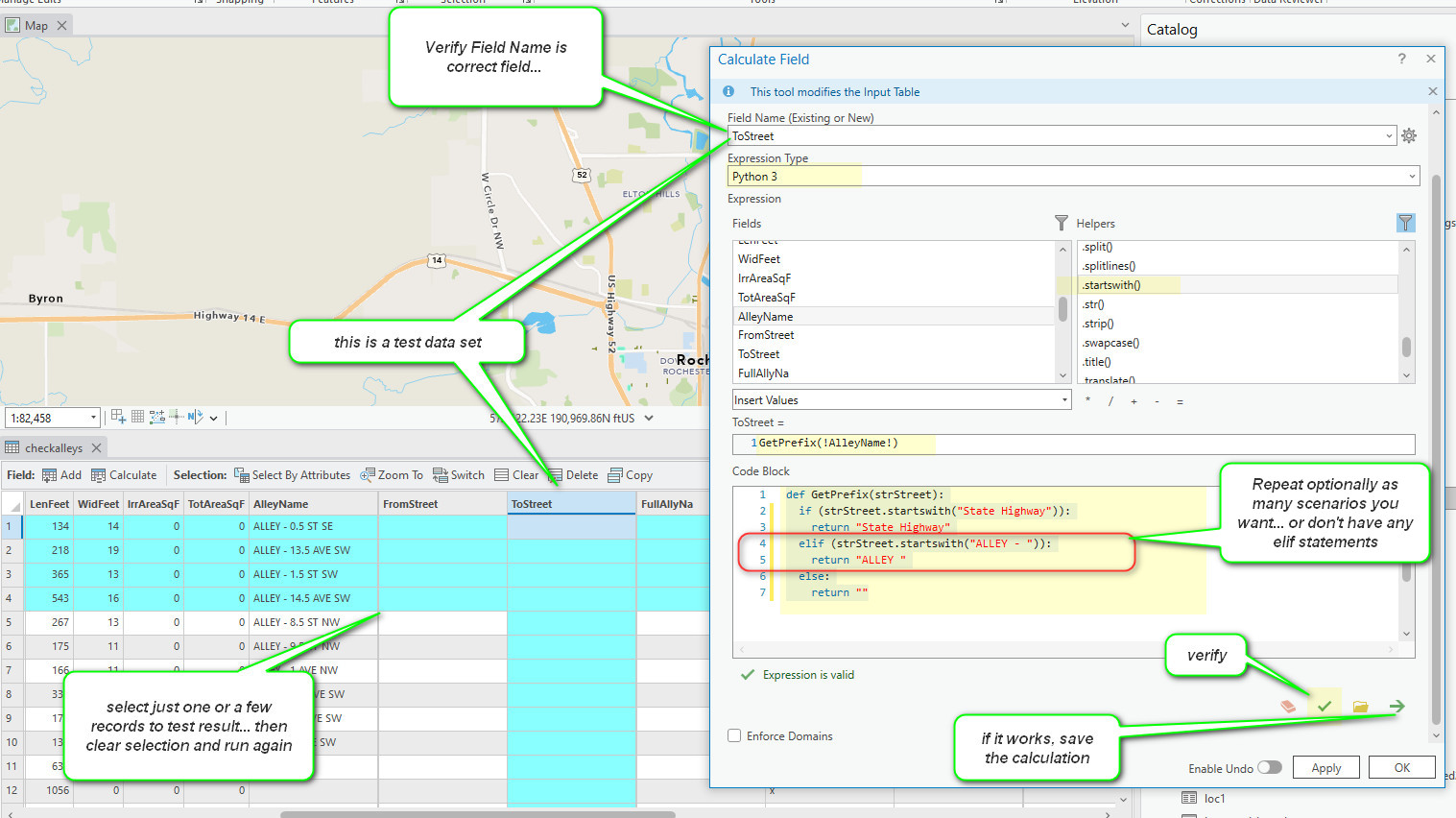
Task: Select .startswith() in the Helpers list
Action: pyautogui.click(x=1112, y=285)
